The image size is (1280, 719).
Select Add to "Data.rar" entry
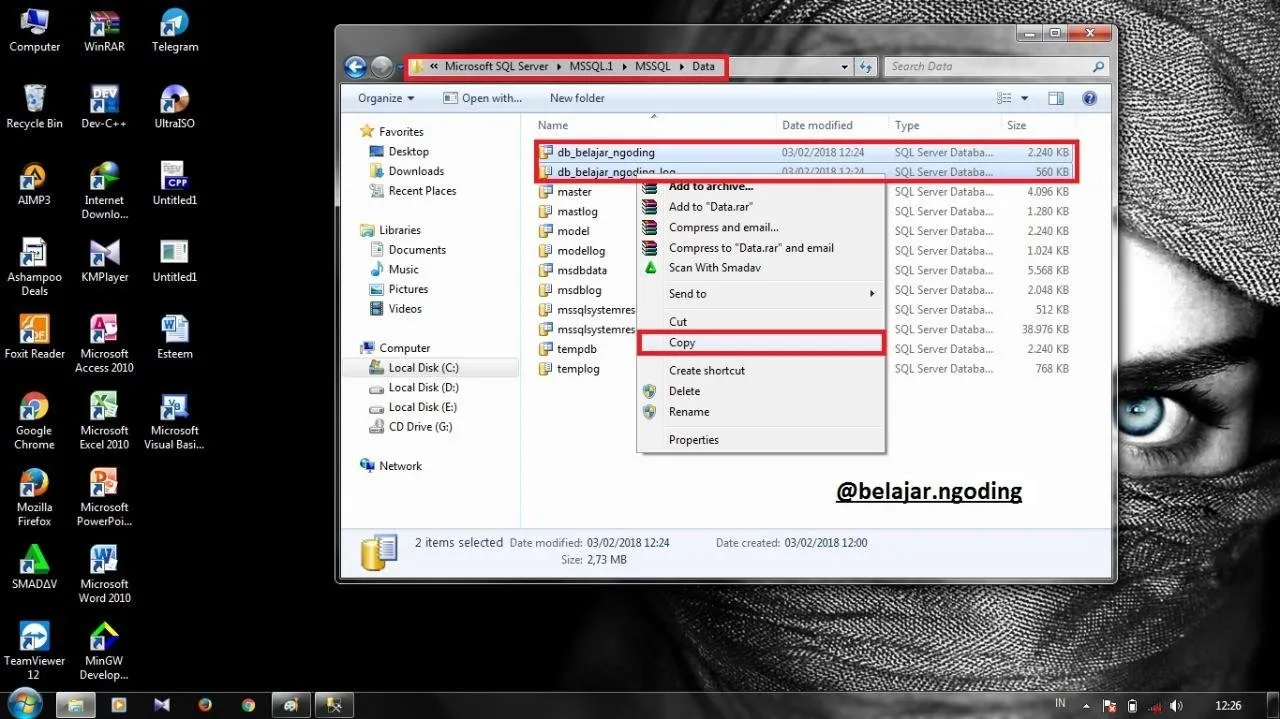pyautogui.click(x=761, y=207)
